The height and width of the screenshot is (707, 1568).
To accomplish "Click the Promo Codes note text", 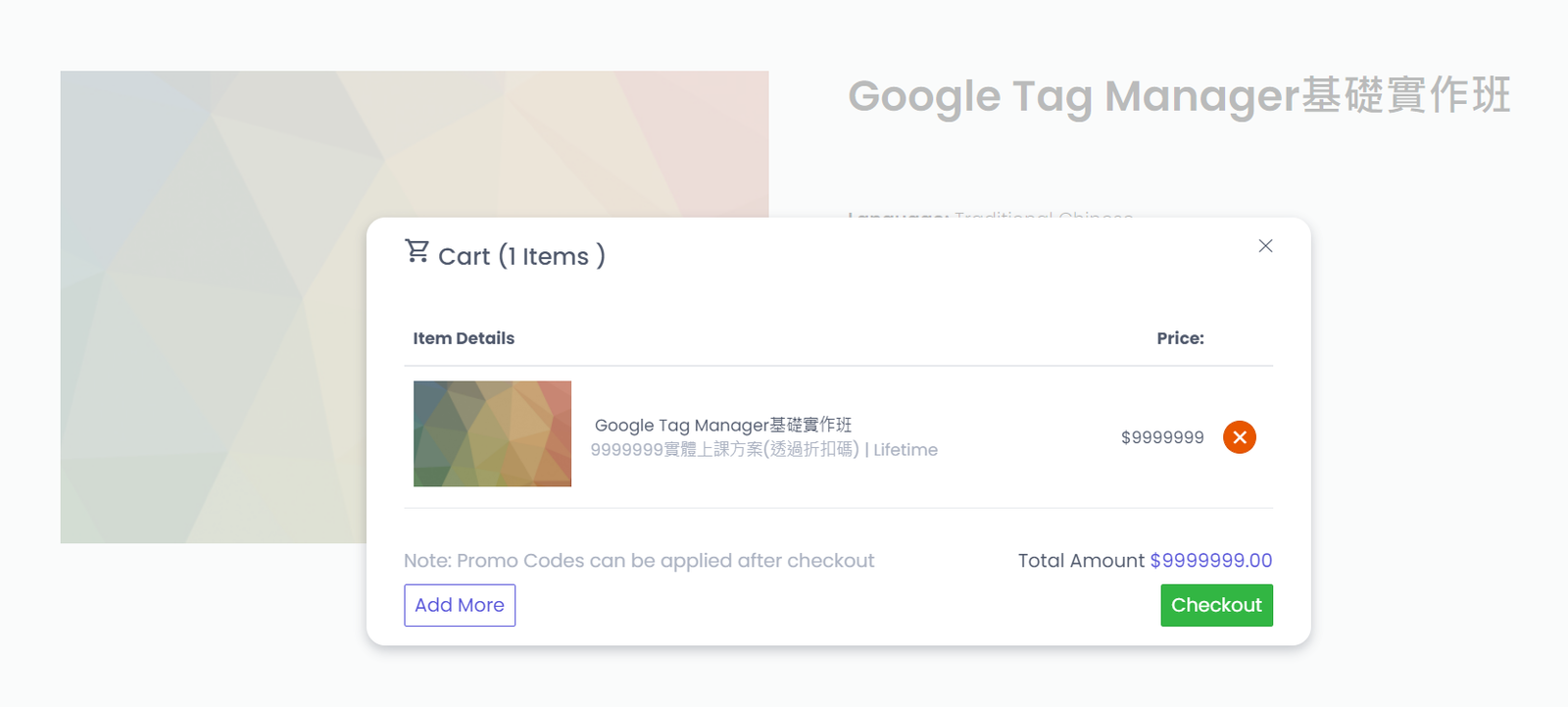I will pyautogui.click(x=638, y=561).
